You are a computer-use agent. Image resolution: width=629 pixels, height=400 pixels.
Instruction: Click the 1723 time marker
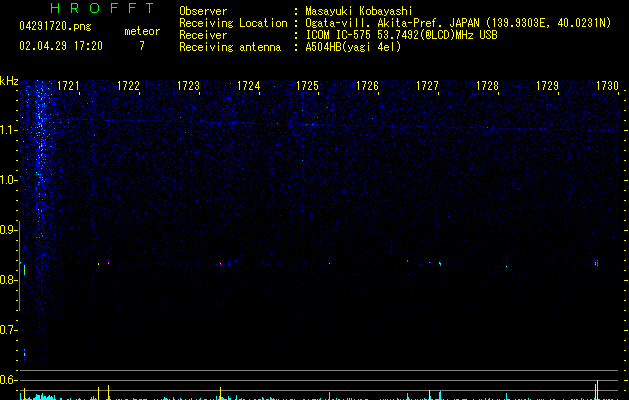(x=188, y=86)
